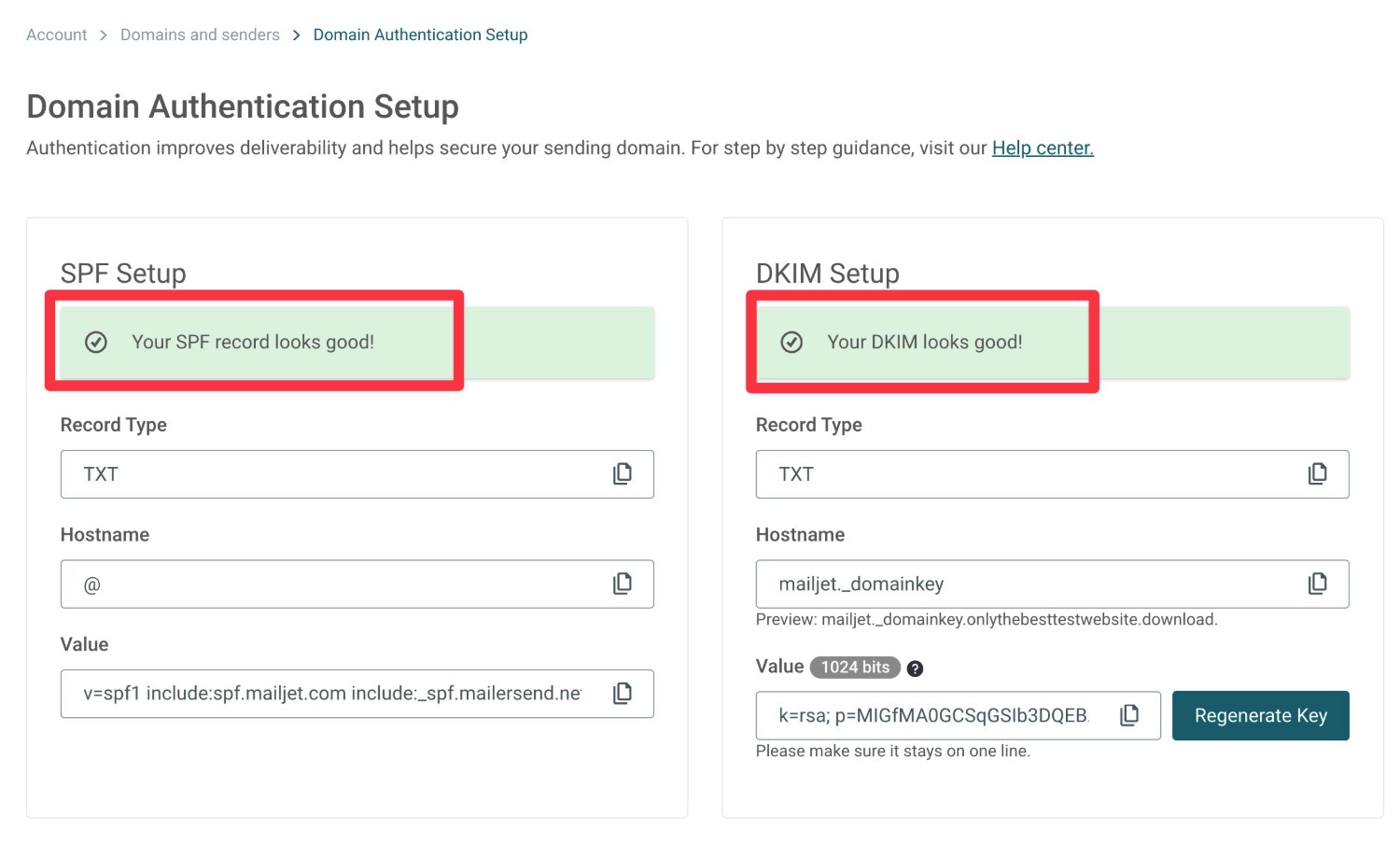Copy the DKIM Hostname mailjet._domainkey
1400x845 pixels.
(x=1317, y=584)
